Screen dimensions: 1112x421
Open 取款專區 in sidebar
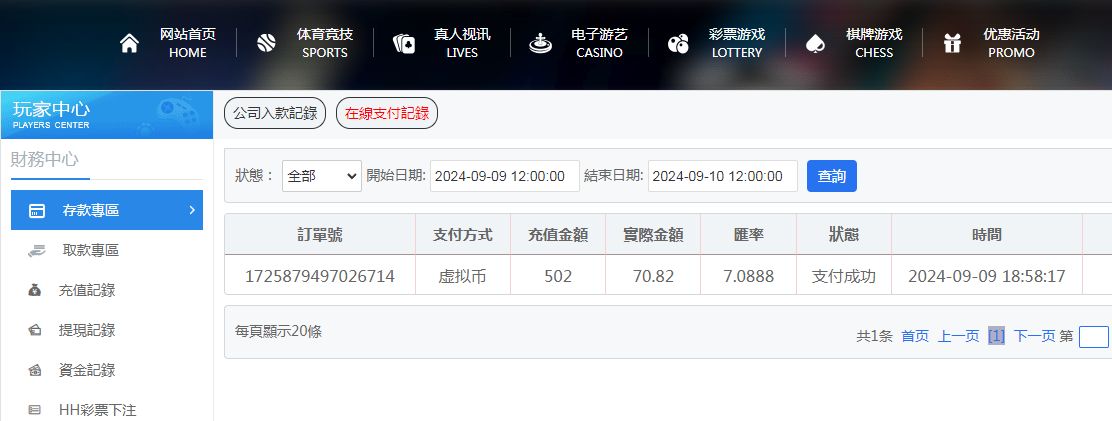pos(90,251)
